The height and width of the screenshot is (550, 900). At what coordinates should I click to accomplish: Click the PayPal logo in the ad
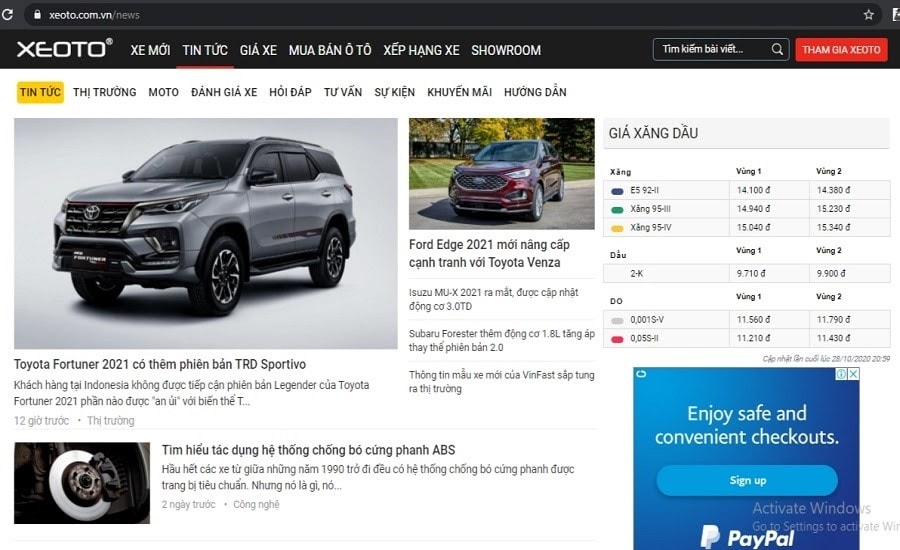point(747,537)
